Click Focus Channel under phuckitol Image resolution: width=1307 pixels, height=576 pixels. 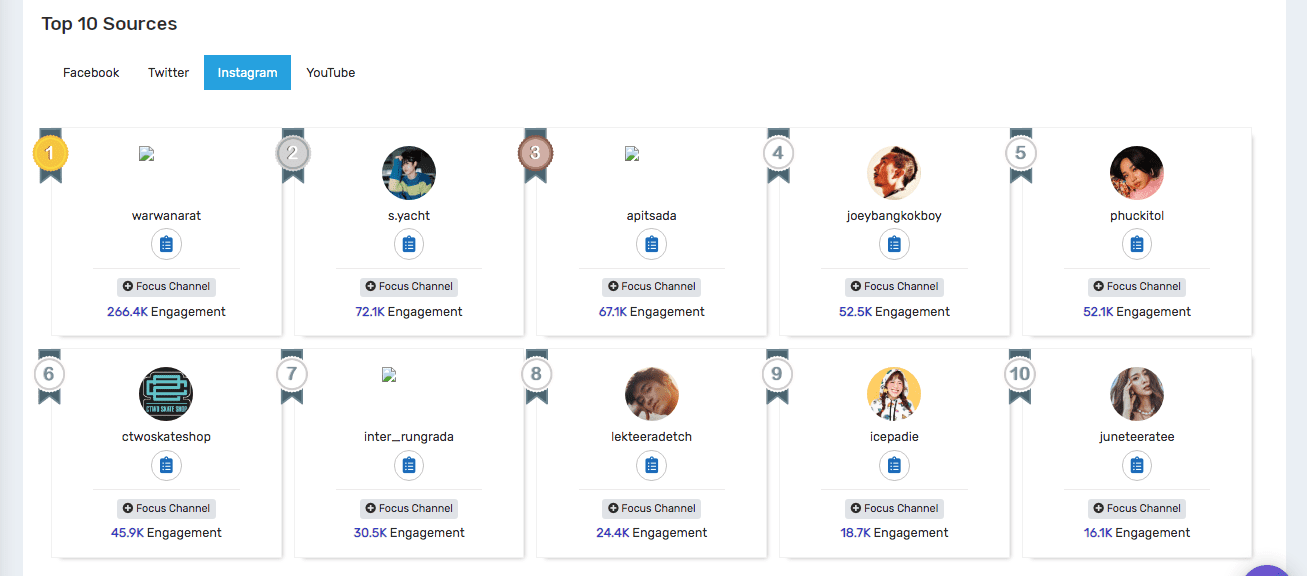pyautogui.click(x=1137, y=287)
